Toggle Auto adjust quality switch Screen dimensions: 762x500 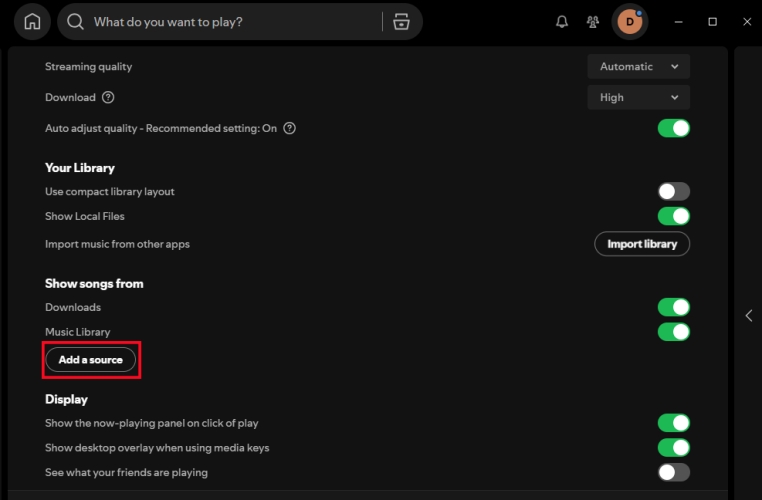[674, 128]
